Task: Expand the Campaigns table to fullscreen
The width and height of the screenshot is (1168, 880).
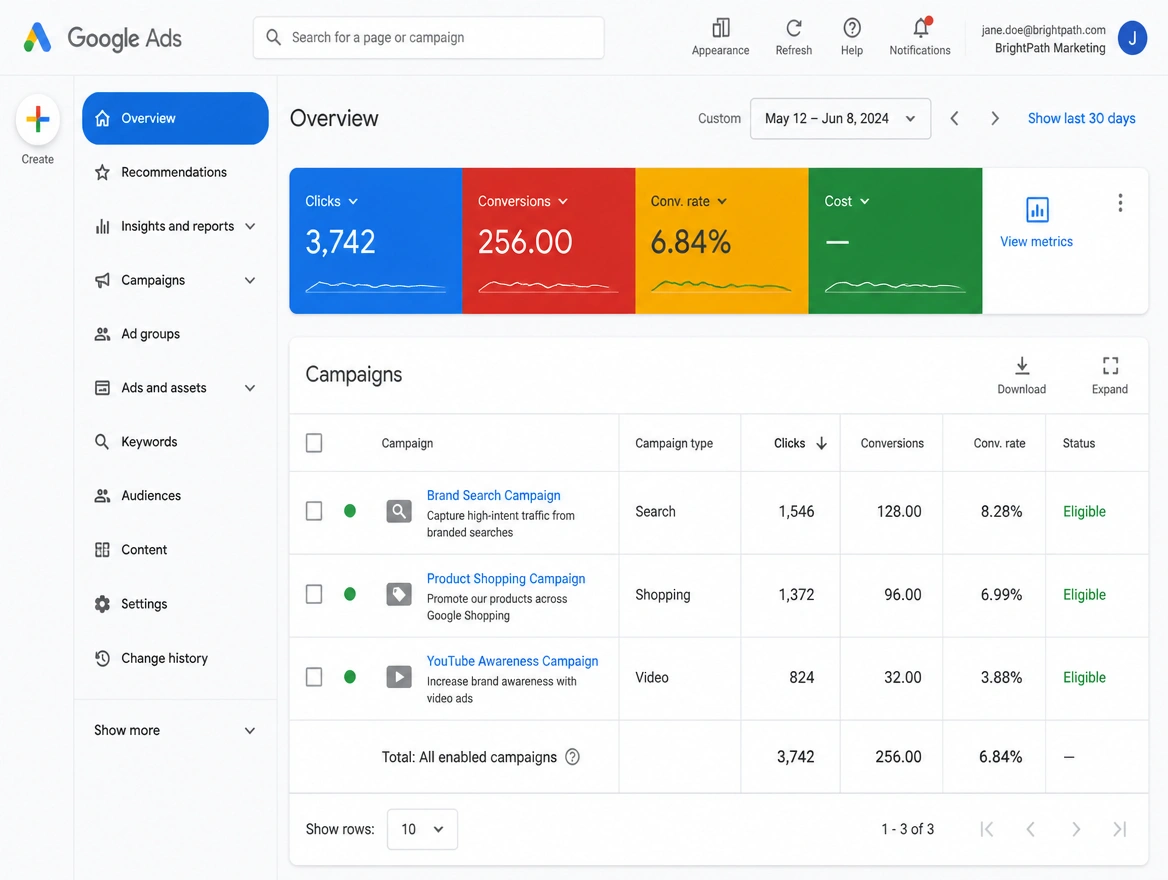Action: (1109, 376)
